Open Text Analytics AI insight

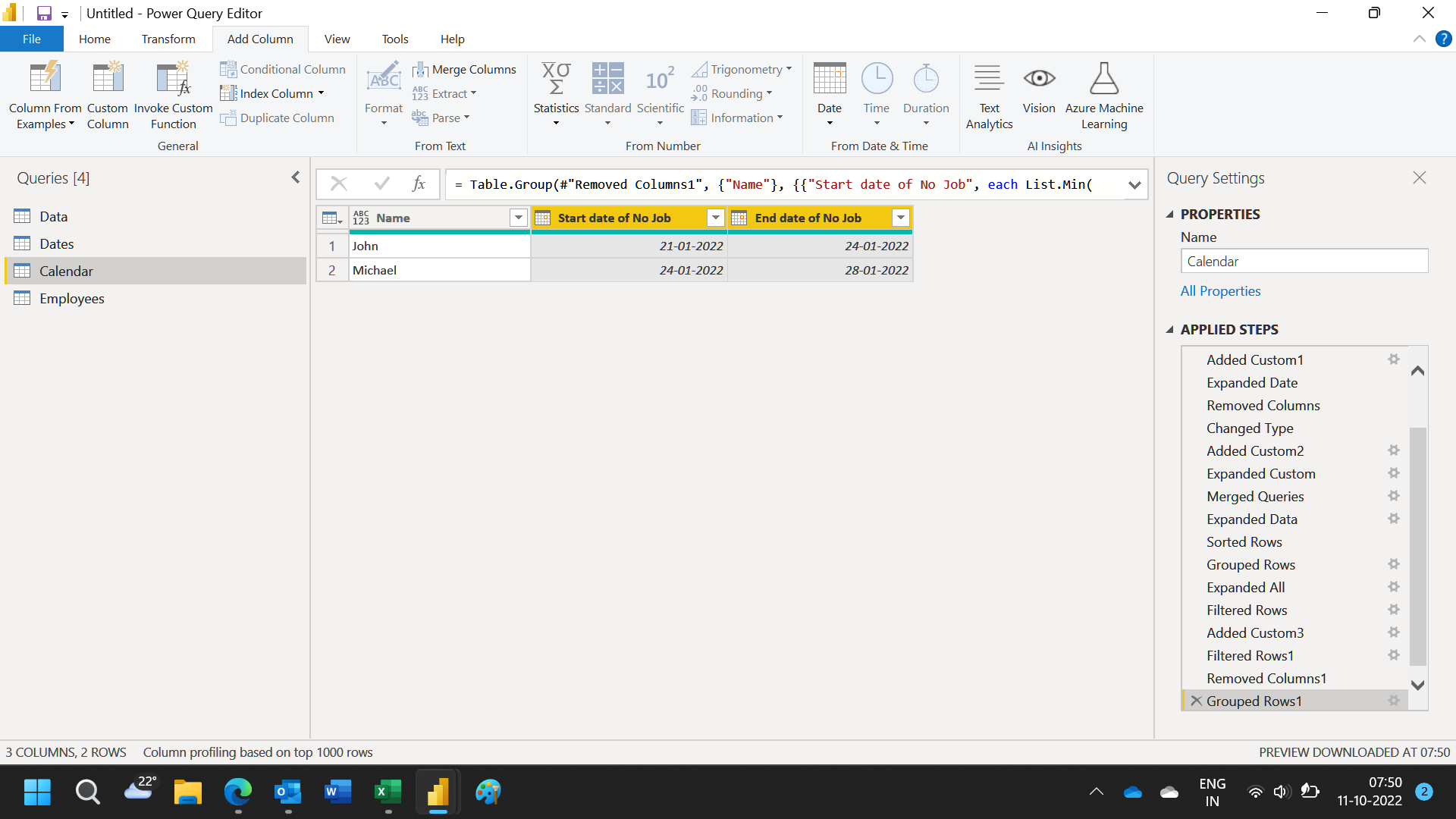click(x=989, y=95)
